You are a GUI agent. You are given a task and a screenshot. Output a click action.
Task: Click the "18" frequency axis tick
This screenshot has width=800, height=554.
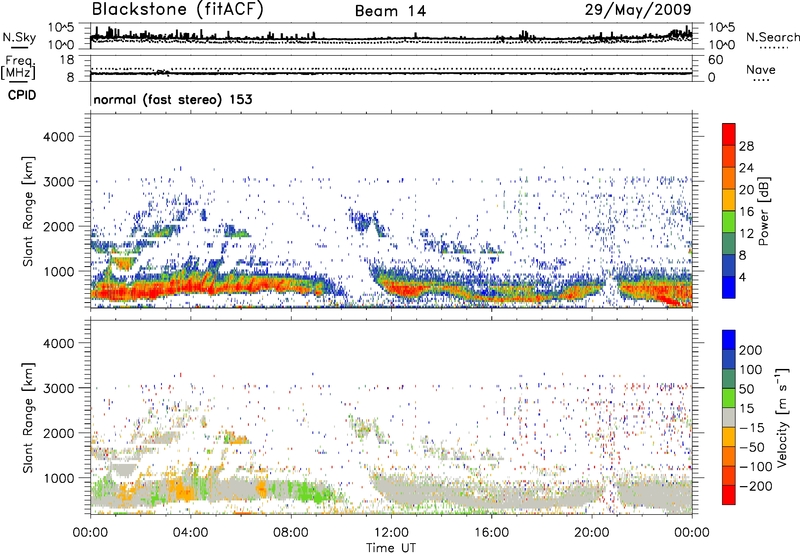pyautogui.click(x=67, y=60)
